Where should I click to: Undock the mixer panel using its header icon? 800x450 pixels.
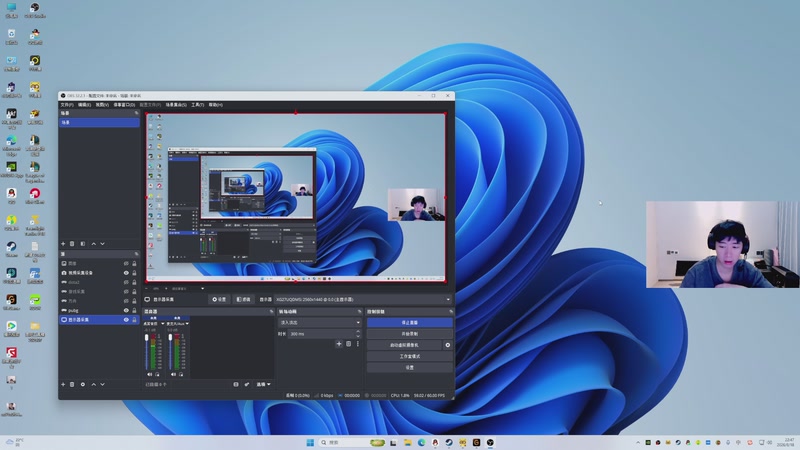(x=271, y=311)
